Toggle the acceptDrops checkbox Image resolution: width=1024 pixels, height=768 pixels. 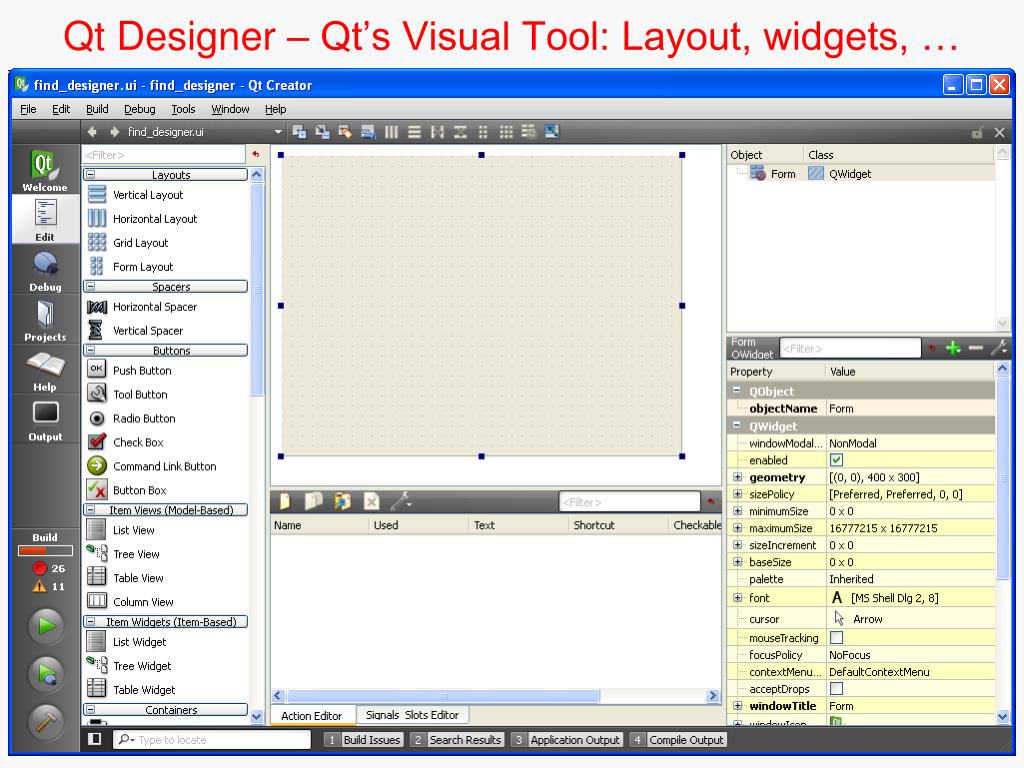[x=836, y=688]
